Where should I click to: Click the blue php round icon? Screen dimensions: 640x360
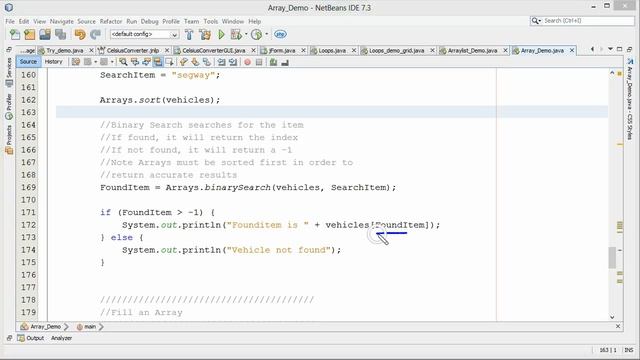pos(280,34)
